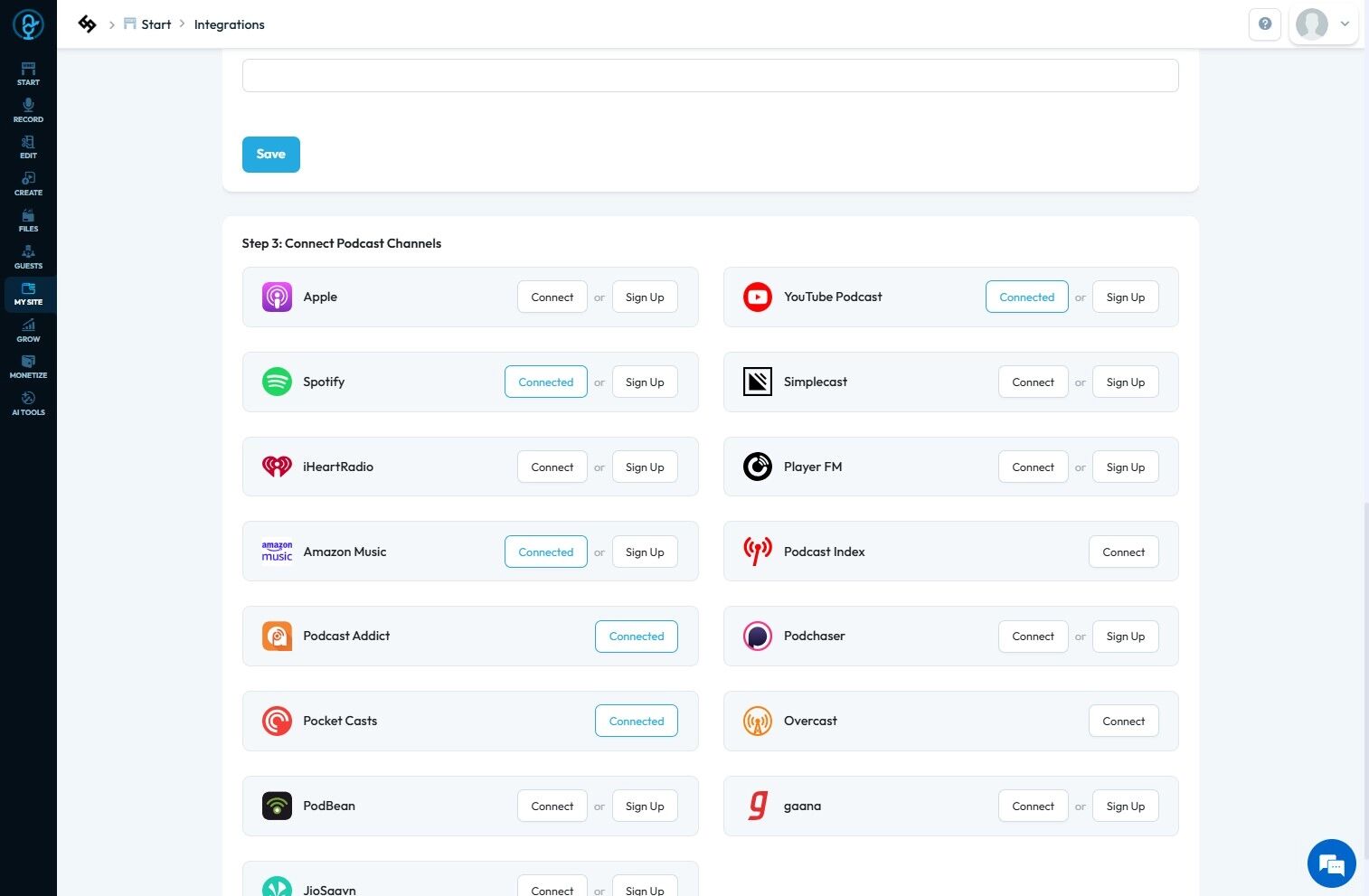Open the Podcastle logo home icon

[x=28, y=24]
